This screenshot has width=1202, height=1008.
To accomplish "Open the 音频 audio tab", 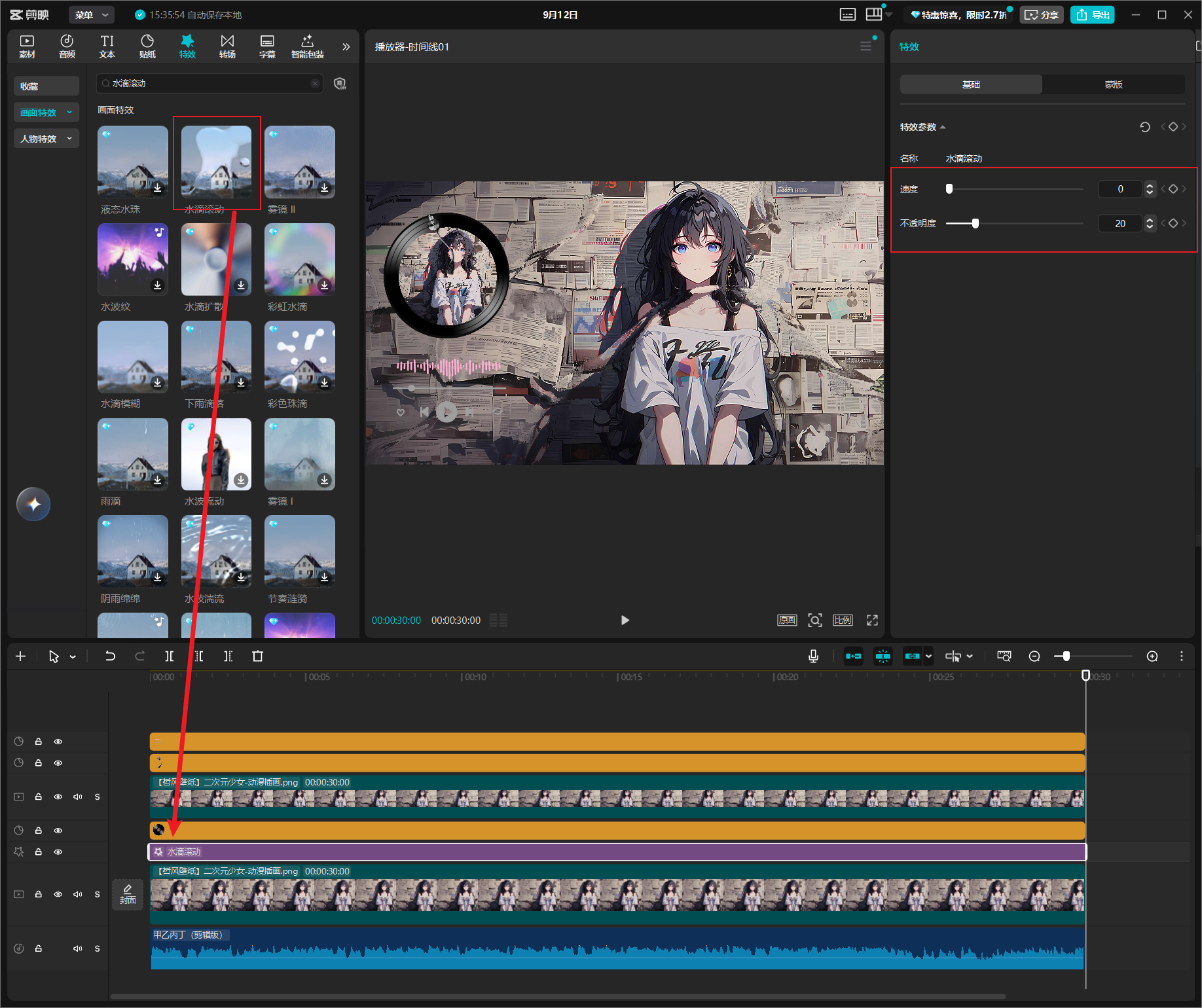I will coord(67,46).
